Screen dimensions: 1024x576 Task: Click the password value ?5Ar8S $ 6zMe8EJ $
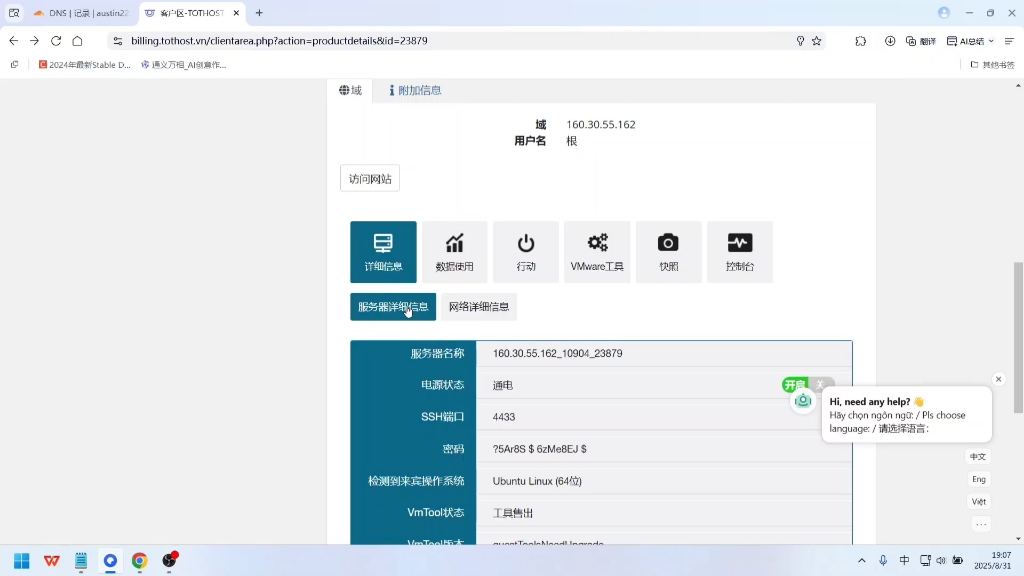[539, 449]
